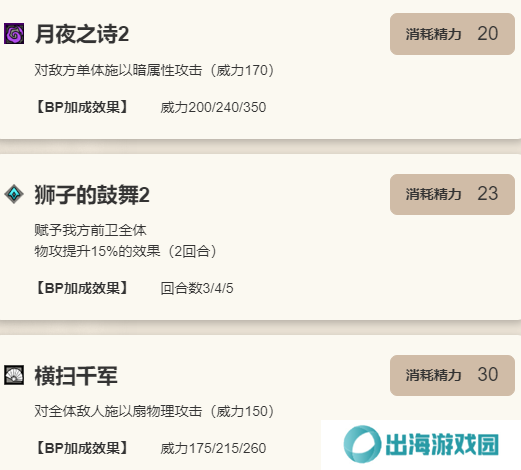Click the fan weapon skill icon

[x=14, y=375]
